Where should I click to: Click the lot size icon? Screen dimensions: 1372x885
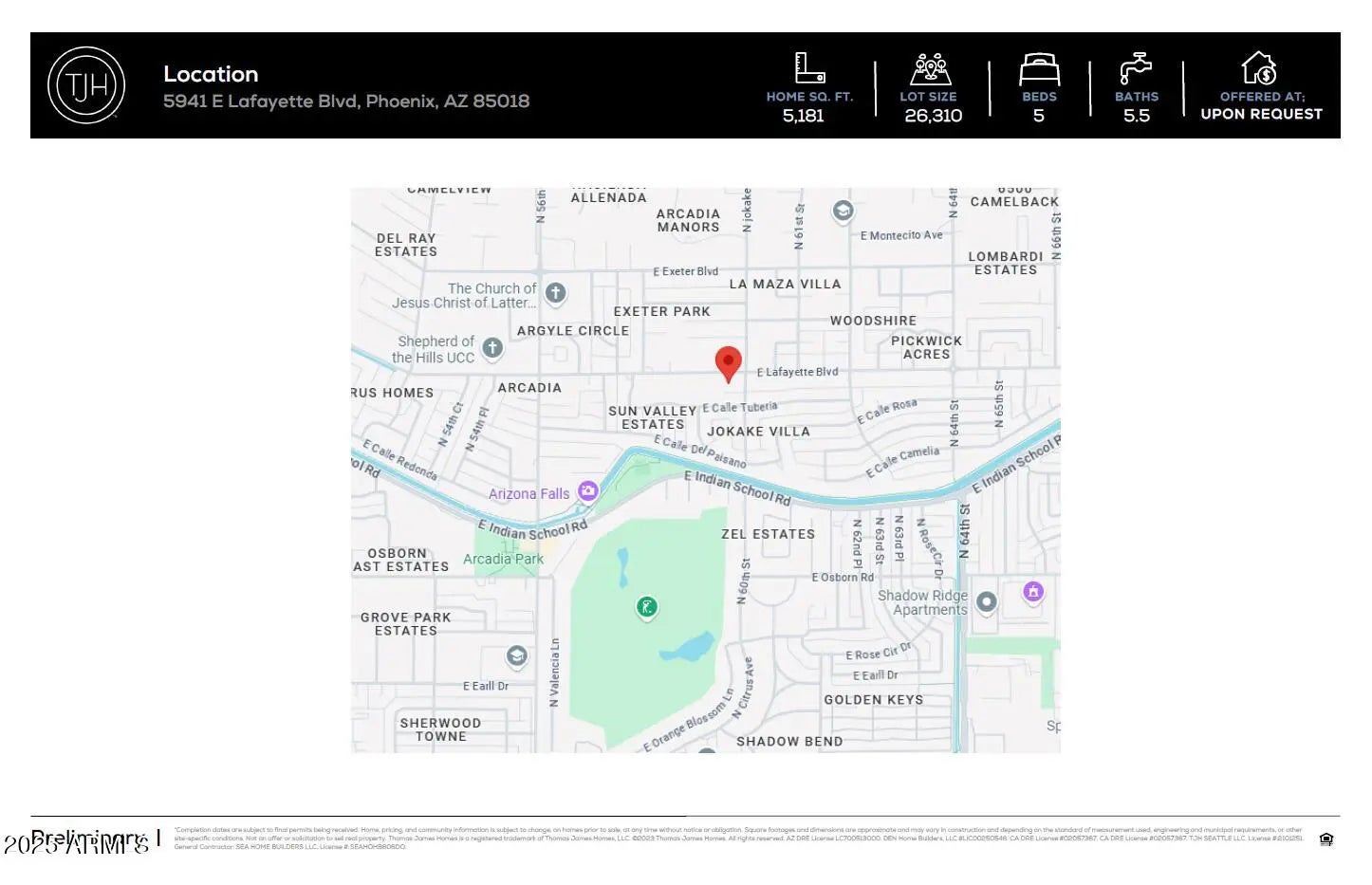(930, 69)
